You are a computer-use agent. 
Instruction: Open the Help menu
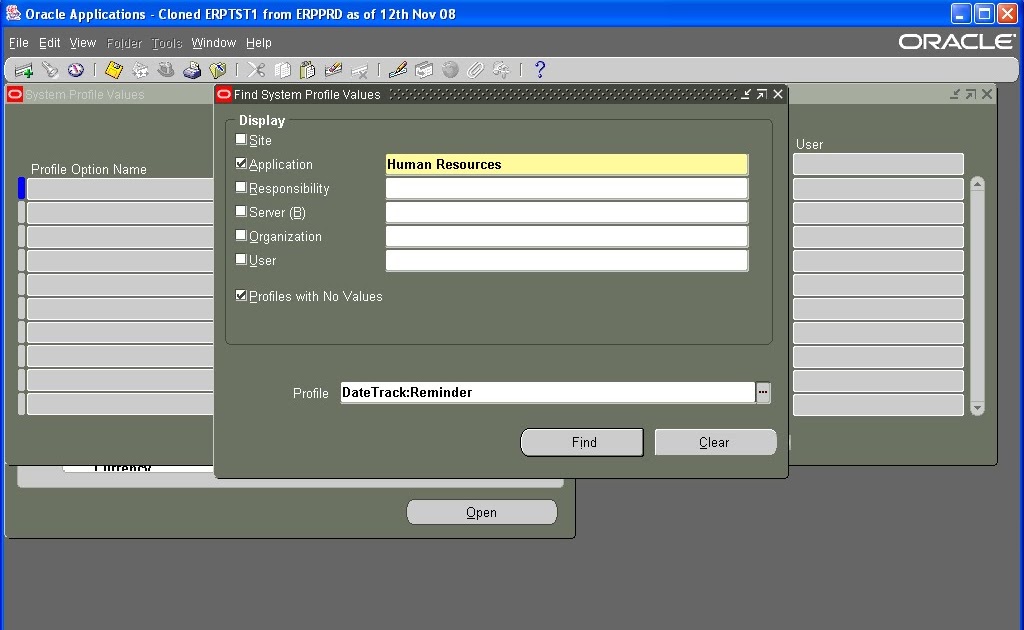pos(259,43)
